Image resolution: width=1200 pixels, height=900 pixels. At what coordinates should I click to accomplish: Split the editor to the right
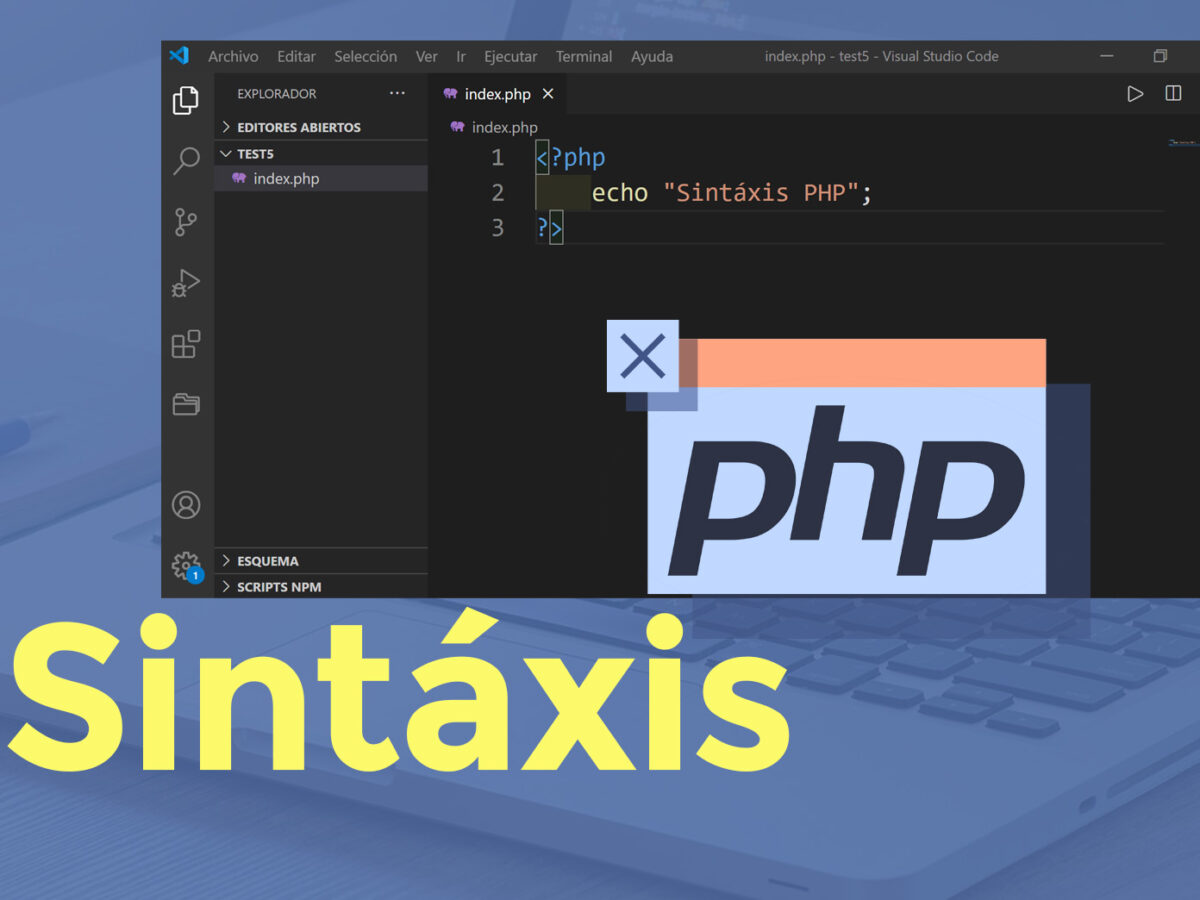(1174, 93)
